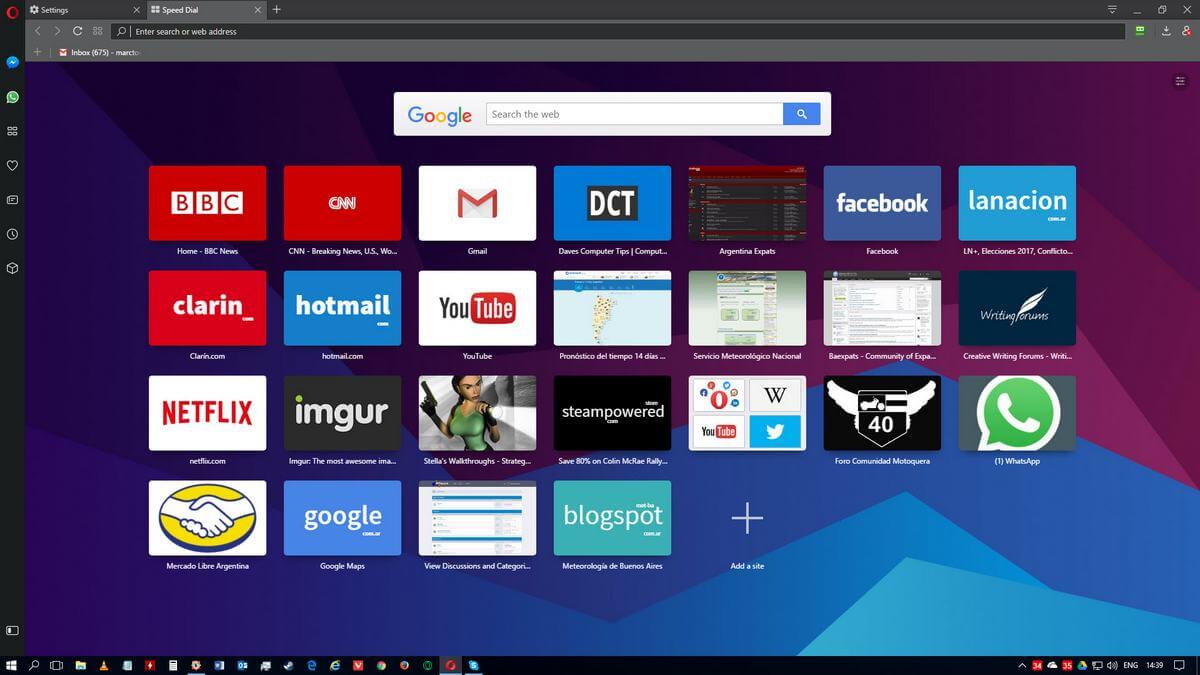Focus the address bar search field
This screenshot has width=1200, height=675.
pyautogui.click(x=618, y=31)
